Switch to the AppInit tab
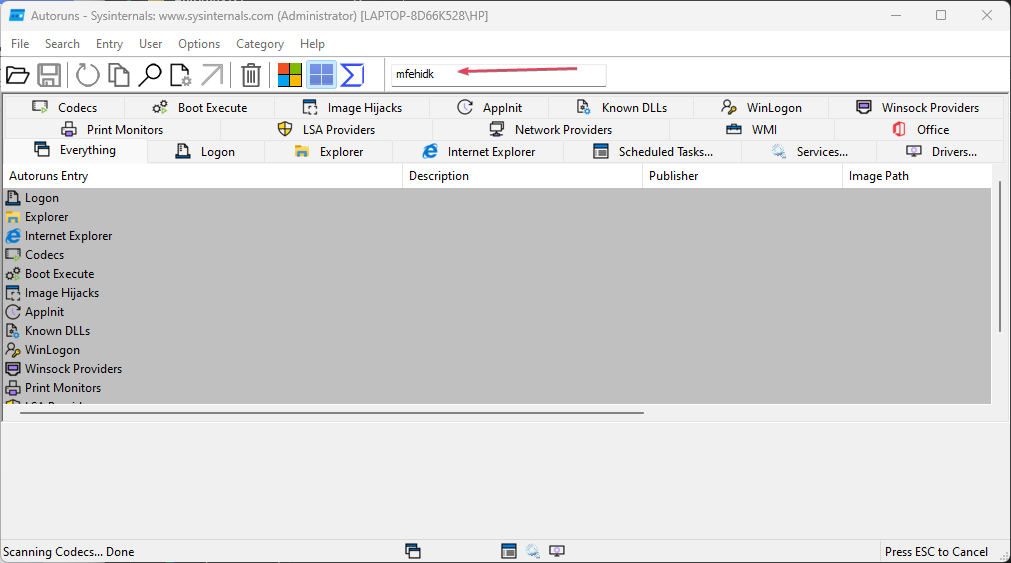The height and width of the screenshot is (563, 1011). pos(489,108)
